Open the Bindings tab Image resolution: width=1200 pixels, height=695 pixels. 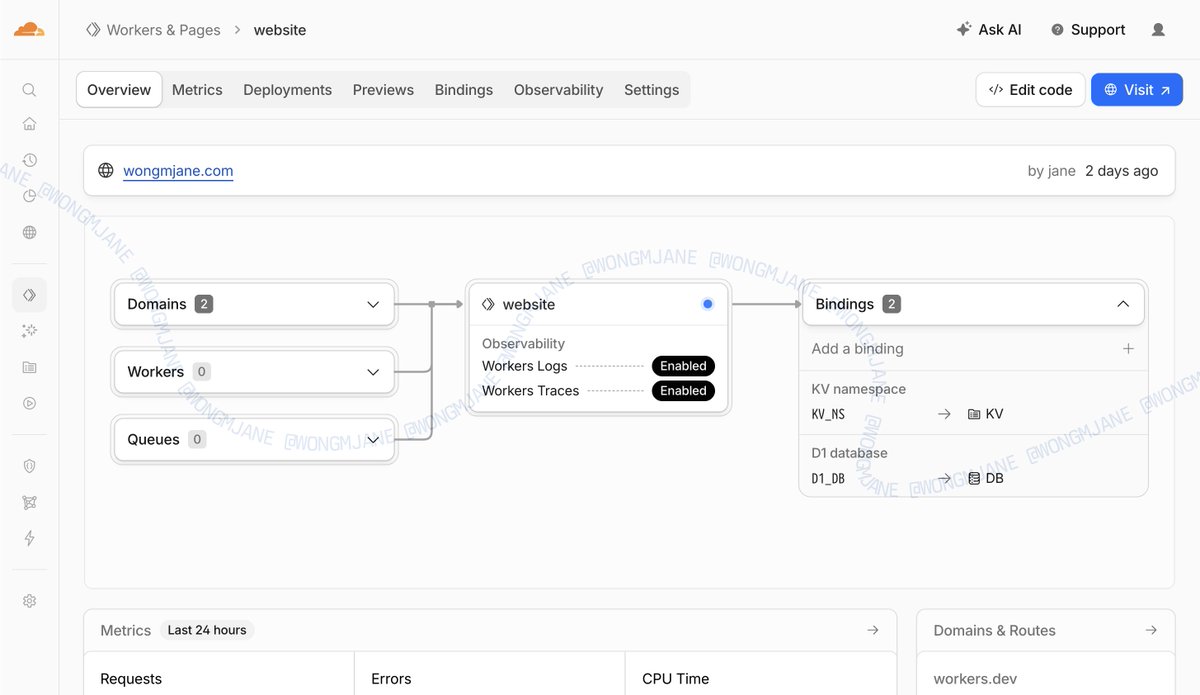[x=464, y=90]
